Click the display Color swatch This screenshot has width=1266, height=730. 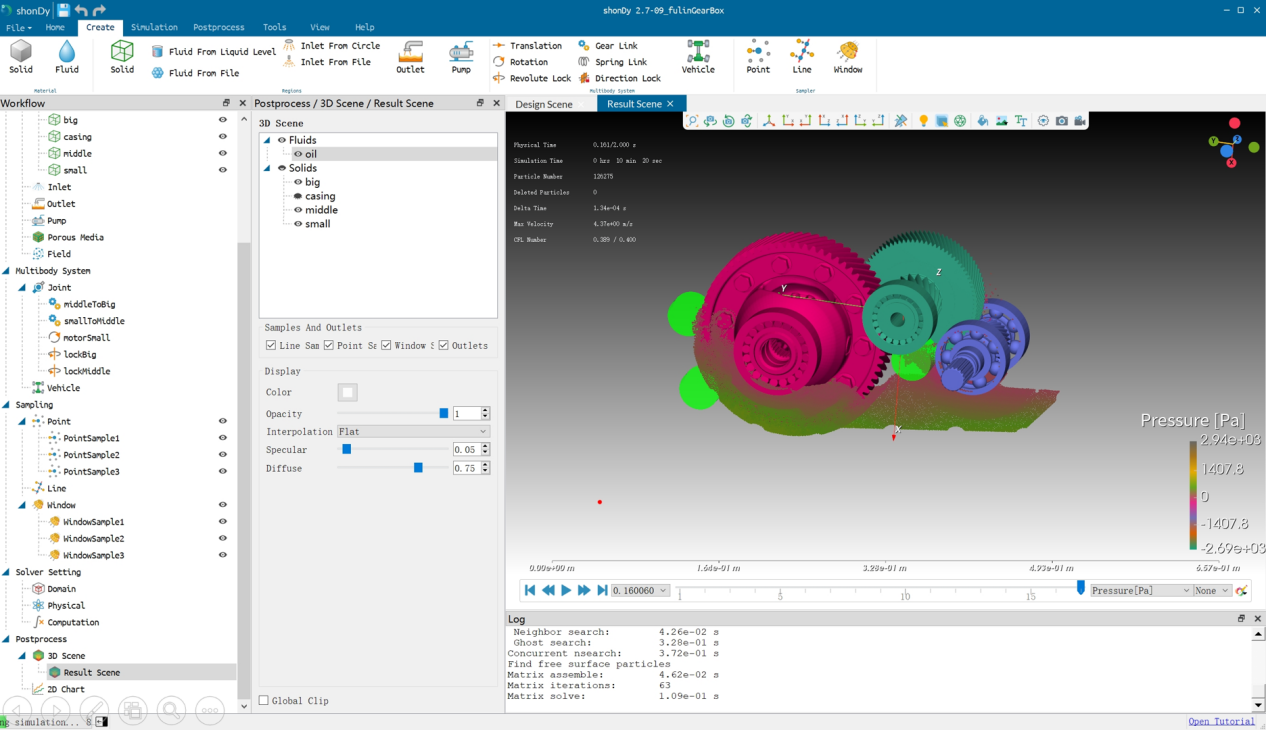tap(347, 392)
